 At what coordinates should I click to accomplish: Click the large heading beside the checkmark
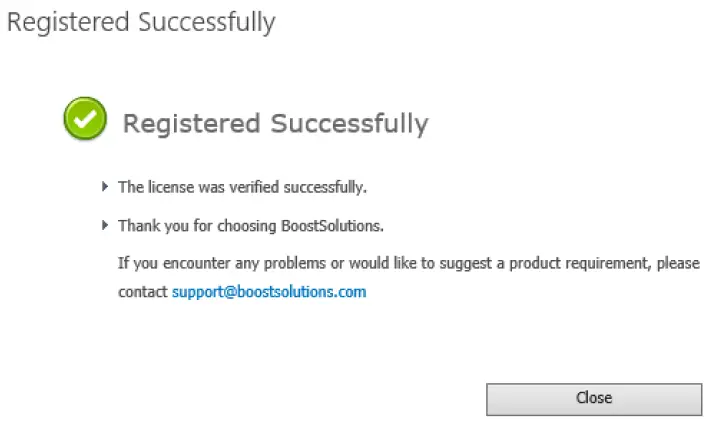(x=275, y=123)
